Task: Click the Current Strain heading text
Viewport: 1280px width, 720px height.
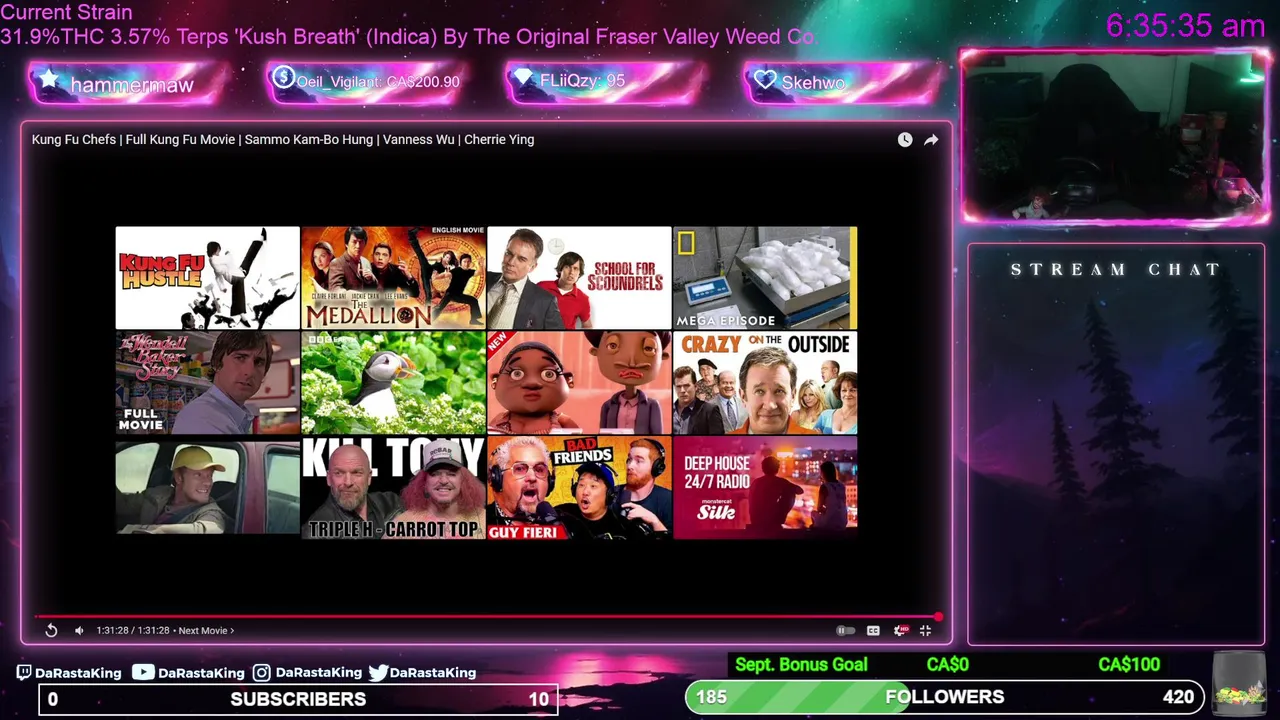Action: pos(66,13)
